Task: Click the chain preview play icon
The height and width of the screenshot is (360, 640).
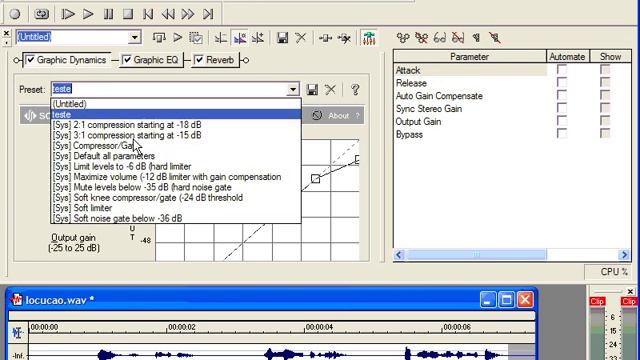Action: point(178,38)
